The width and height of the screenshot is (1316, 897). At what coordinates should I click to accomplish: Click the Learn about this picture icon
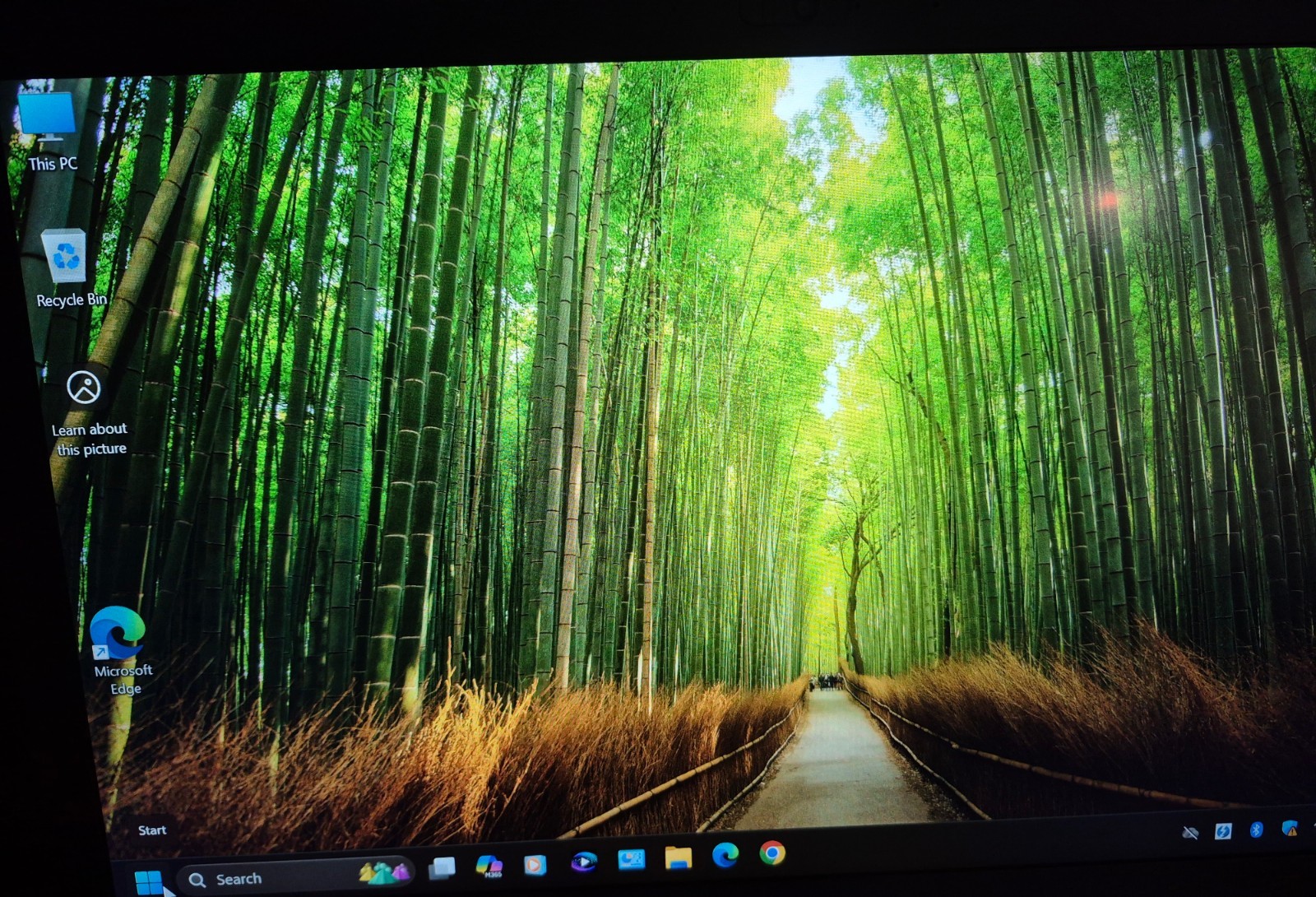click(84, 388)
